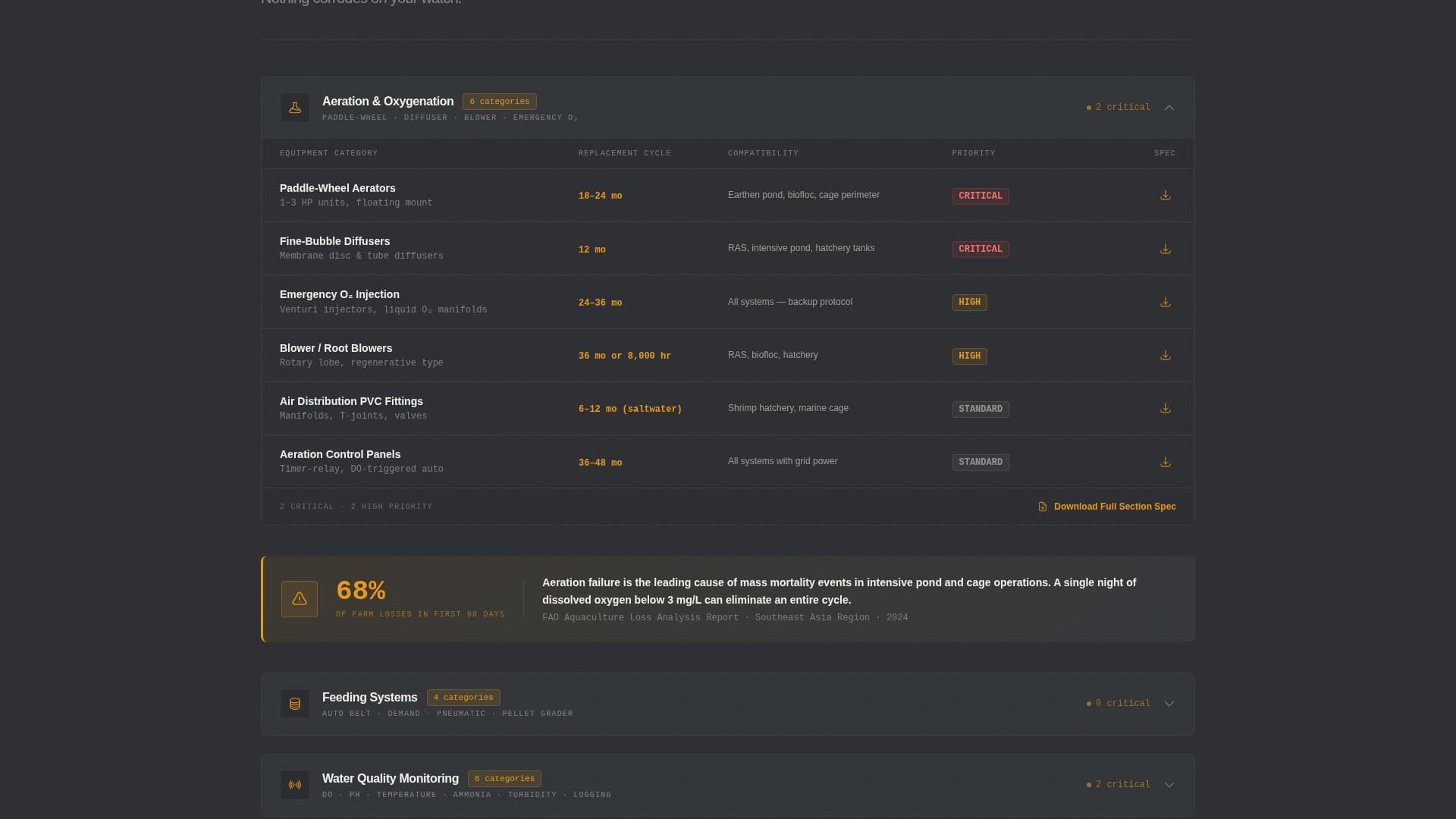1456x819 pixels.
Task: Click the Water Quality Monitoring signal icon
Action: (x=295, y=784)
